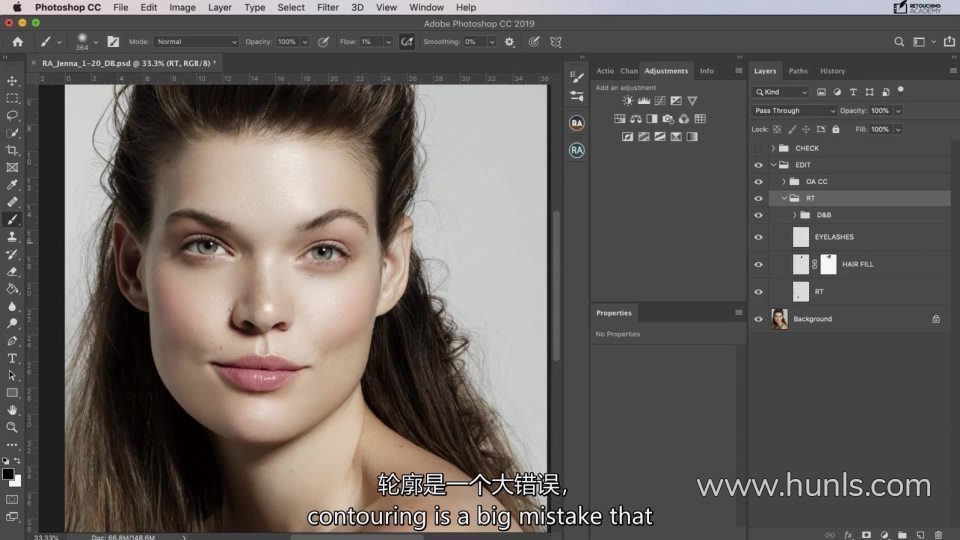This screenshot has height=540, width=960.
Task: Open the Window menu
Action: pos(426,7)
